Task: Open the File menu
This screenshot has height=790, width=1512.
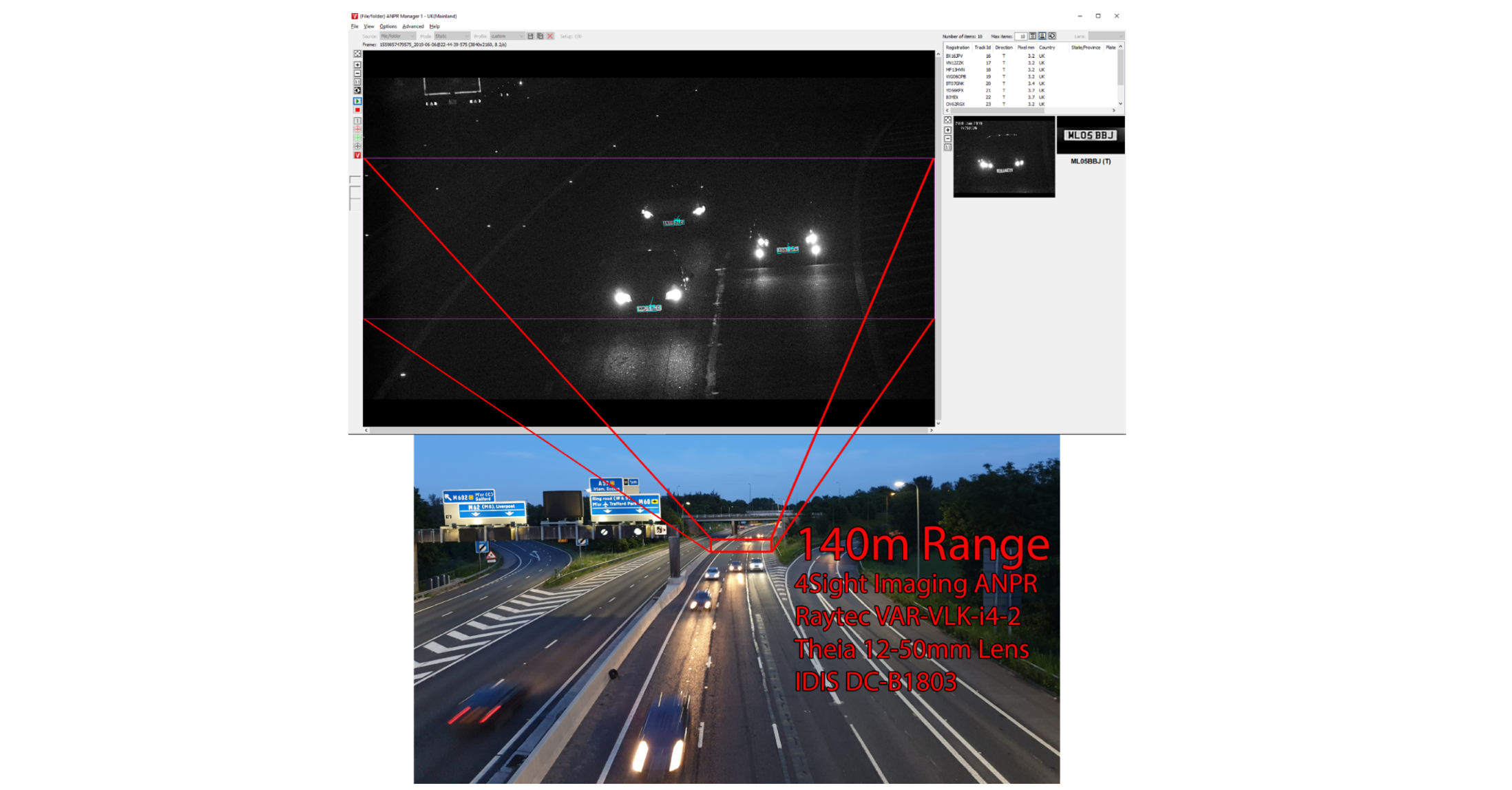Action: (x=355, y=26)
